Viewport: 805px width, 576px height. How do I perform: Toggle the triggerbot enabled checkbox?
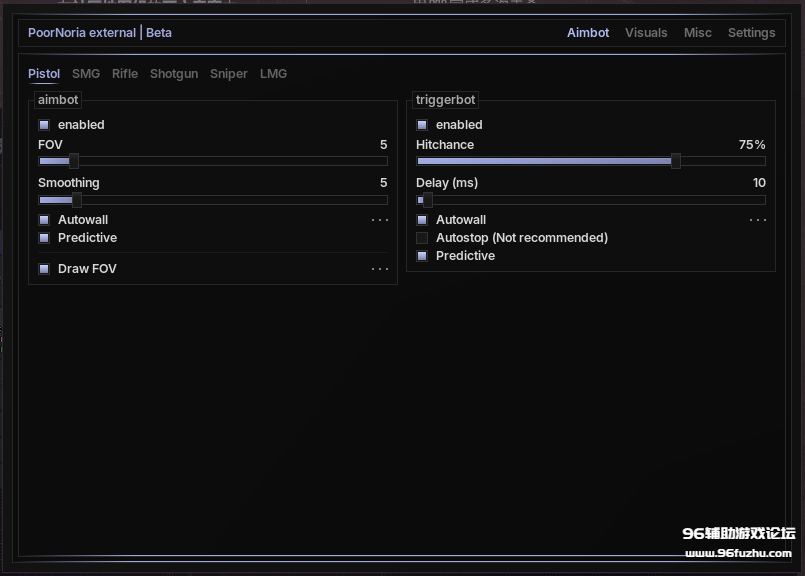coord(422,125)
